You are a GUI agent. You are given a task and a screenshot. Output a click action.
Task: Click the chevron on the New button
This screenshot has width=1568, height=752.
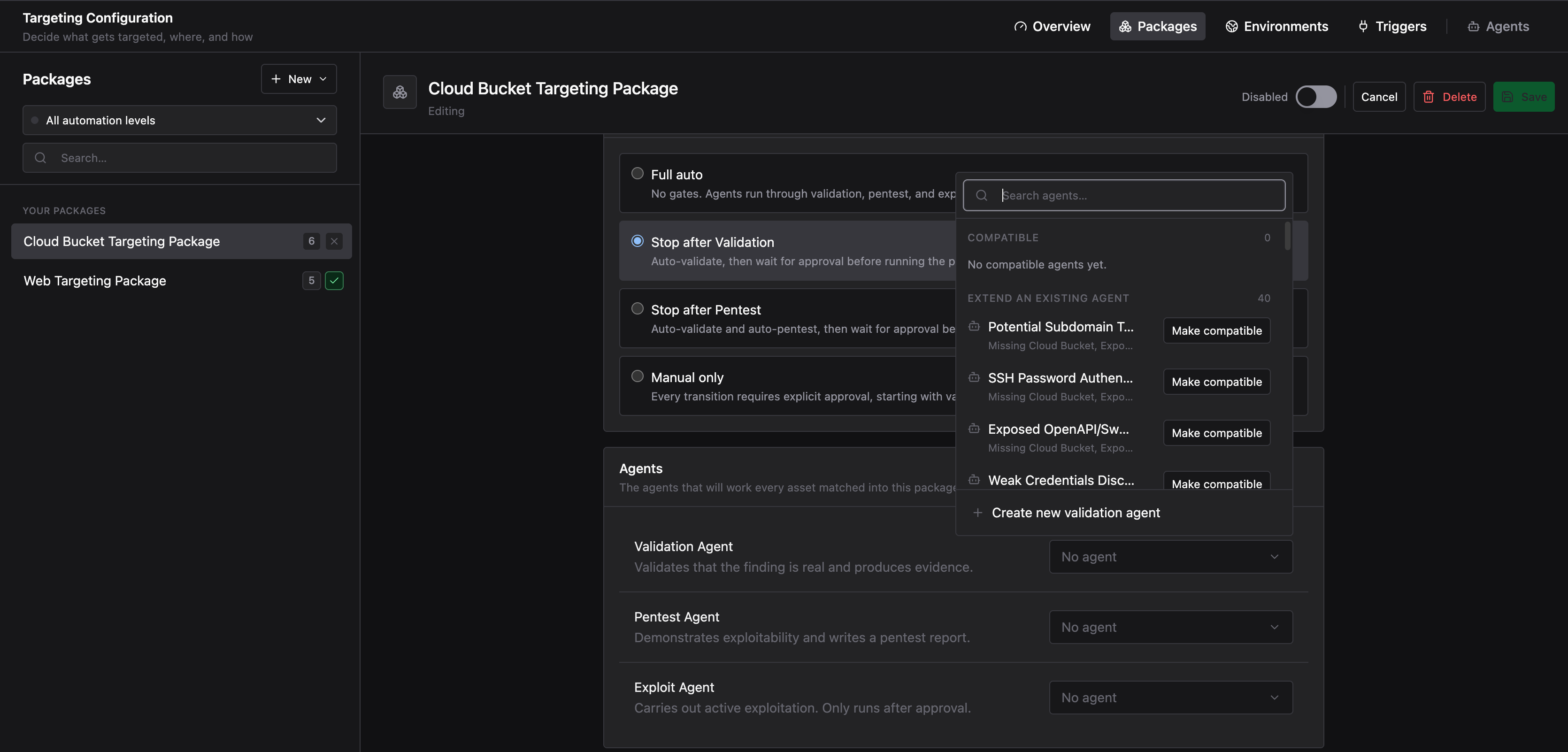pos(323,79)
